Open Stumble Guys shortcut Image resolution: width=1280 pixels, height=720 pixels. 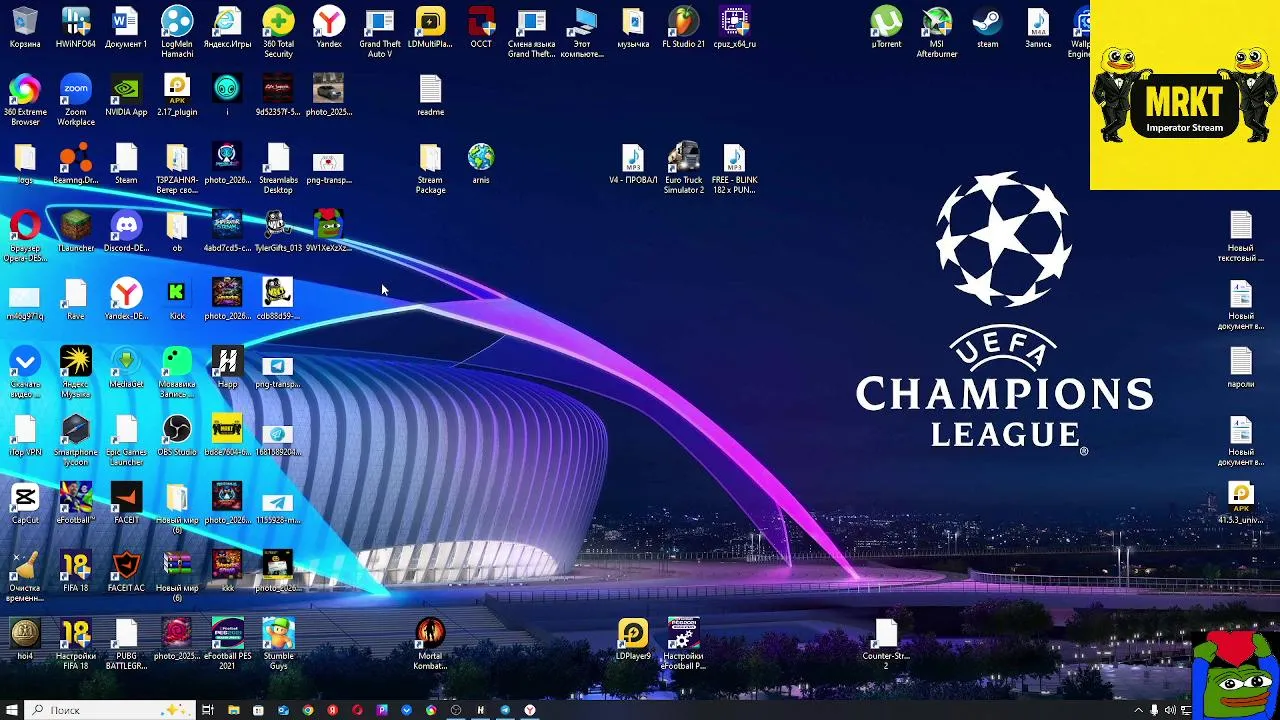[278, 644]
